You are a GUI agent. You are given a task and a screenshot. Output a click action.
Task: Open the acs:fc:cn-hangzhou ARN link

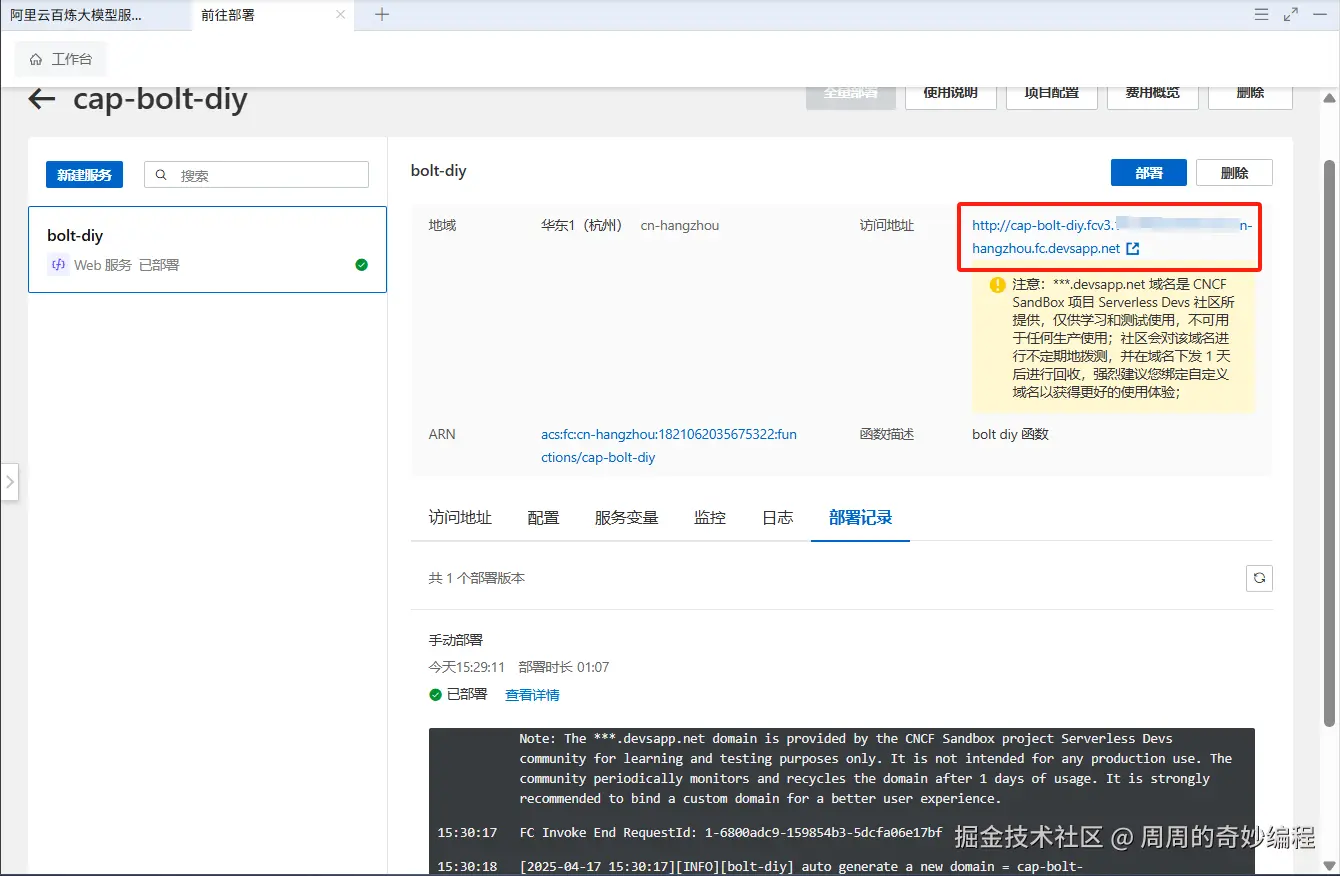click(x=669, y=446)
